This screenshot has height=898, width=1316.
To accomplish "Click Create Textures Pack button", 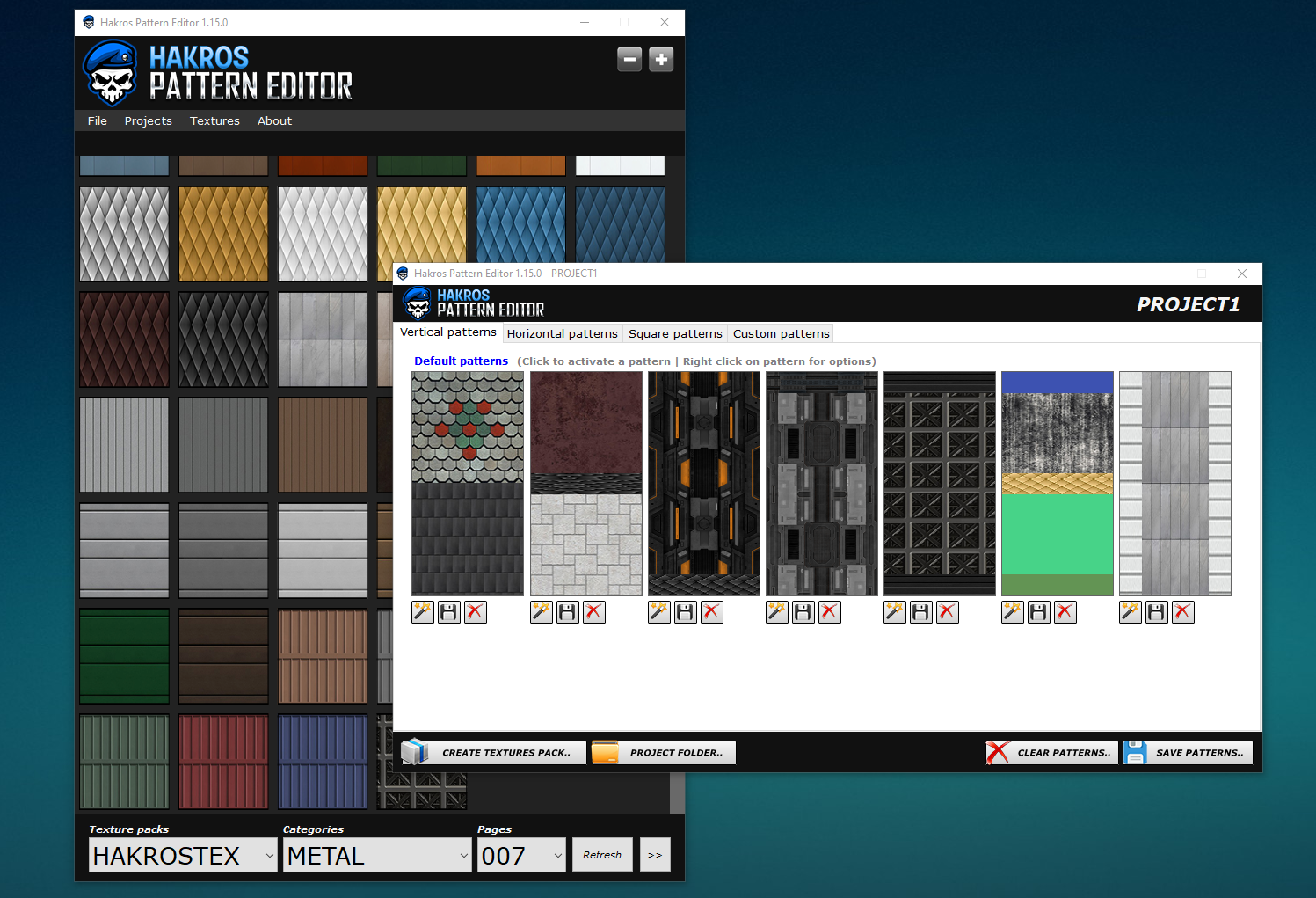I will click(493, 753).
